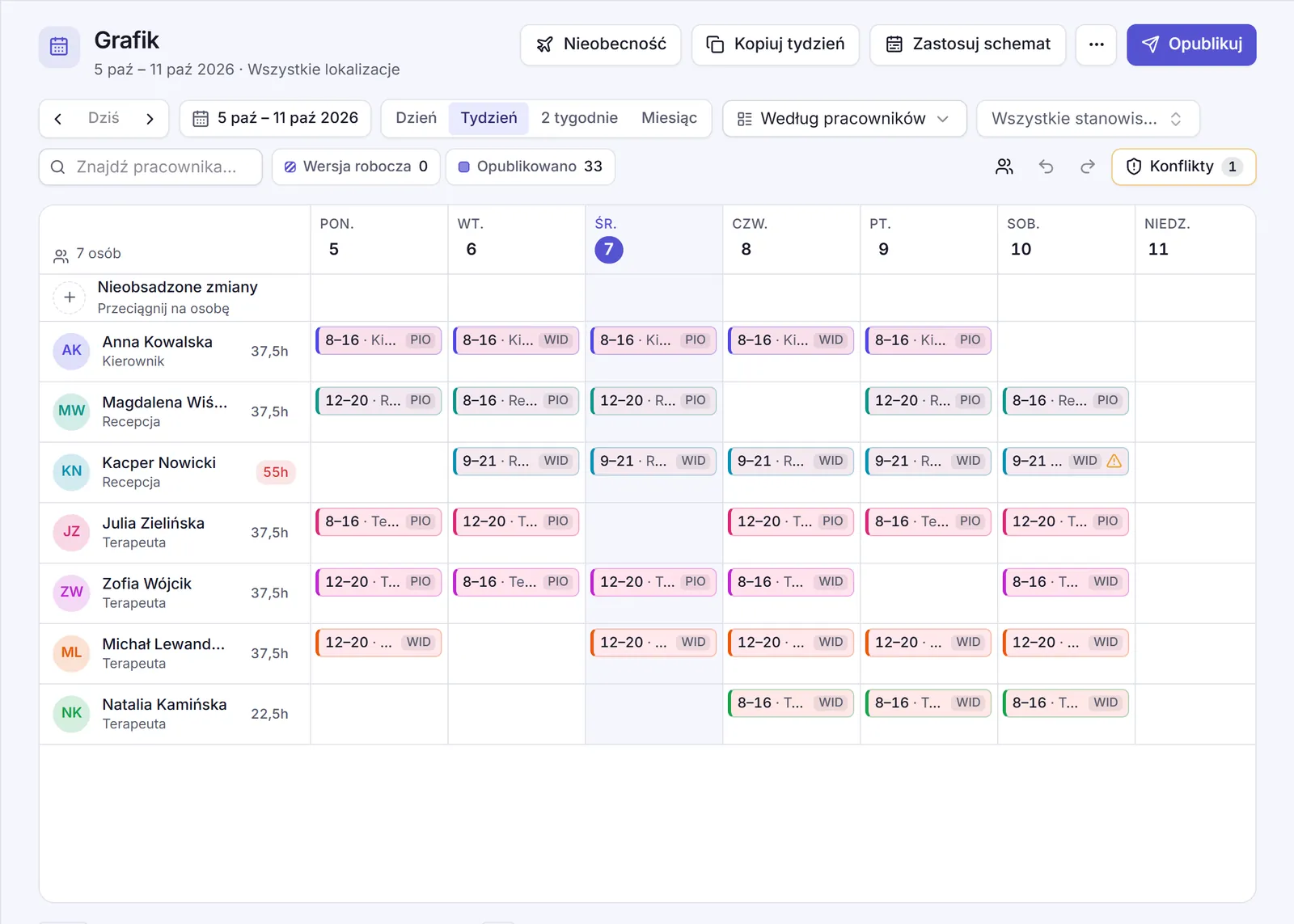1294x924 pixels.
Task: Open Michał Lewandowski's ML avatar
Action: coord(71,653)
